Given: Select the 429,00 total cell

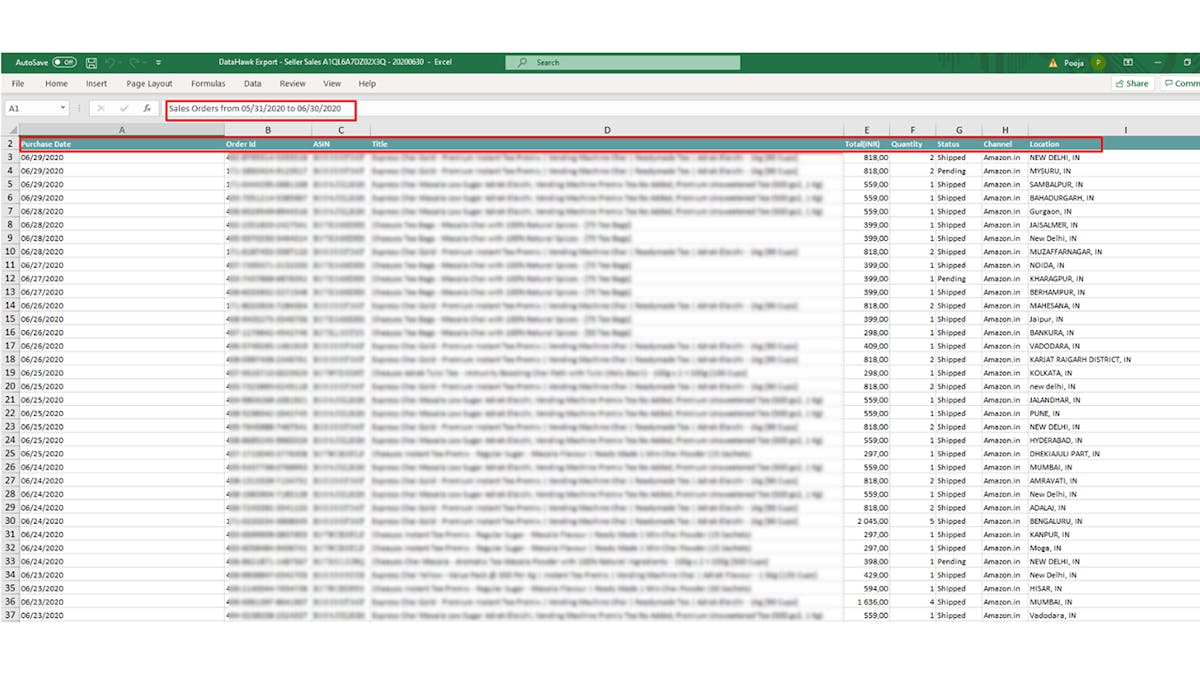Looking at the screenshot, I should tap(867, 575).
